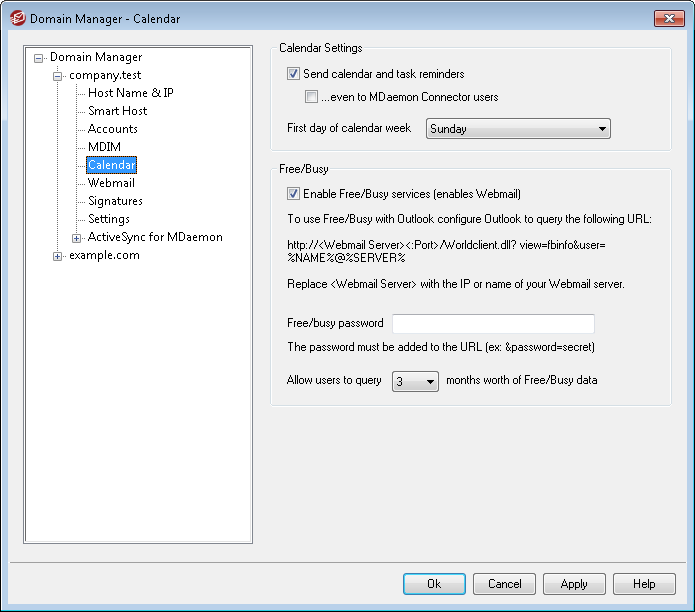Select Signatures in the domain tree
The height and width of the screenshot is (612, 695).
(115, 201)
